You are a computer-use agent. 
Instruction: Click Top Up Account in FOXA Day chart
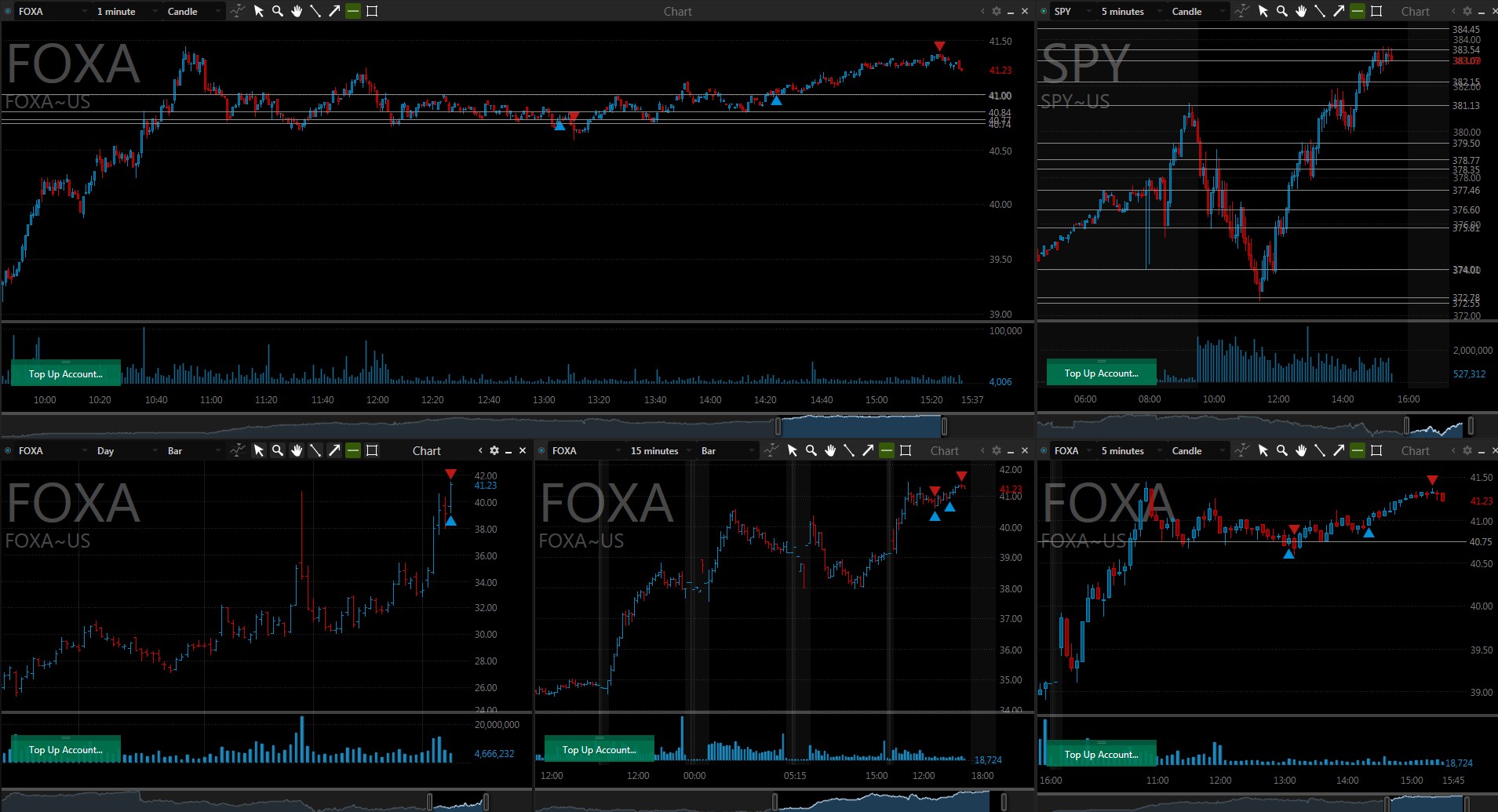(66, 749)
